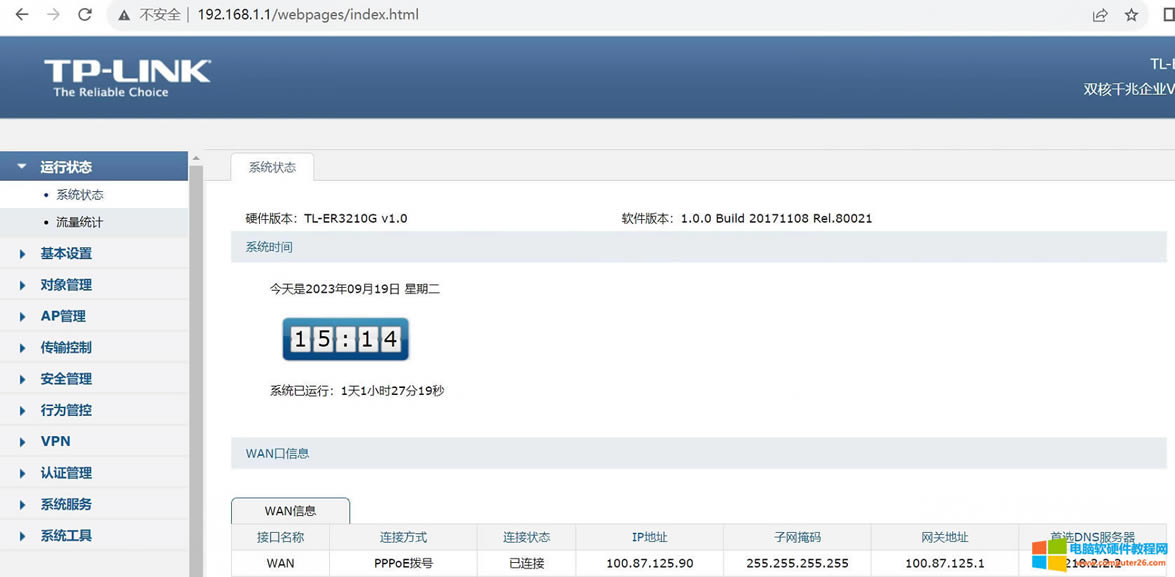Click the 连接状态 column header
Viewport: 1175px width, 577px height.
(x=527, y=537)
